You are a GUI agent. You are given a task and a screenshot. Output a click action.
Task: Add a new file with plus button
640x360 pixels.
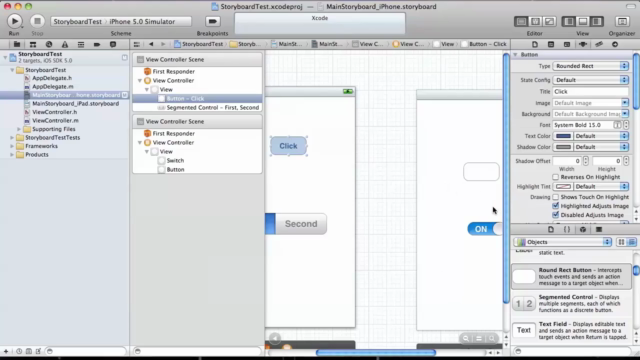tap(6, 351)
